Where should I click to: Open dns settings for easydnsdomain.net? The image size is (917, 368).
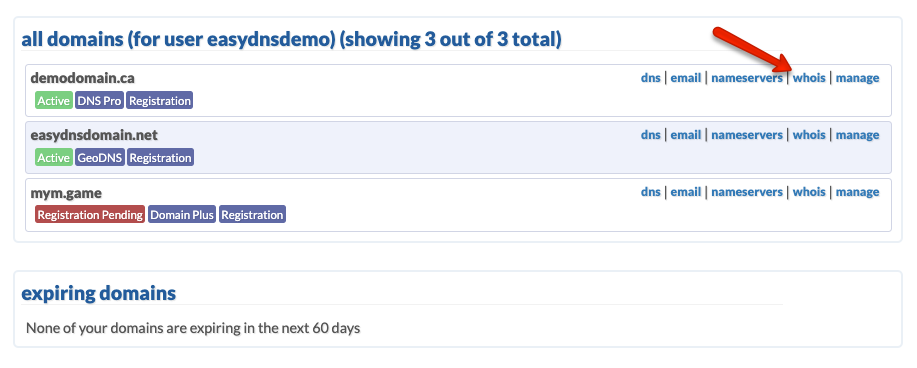650,135
